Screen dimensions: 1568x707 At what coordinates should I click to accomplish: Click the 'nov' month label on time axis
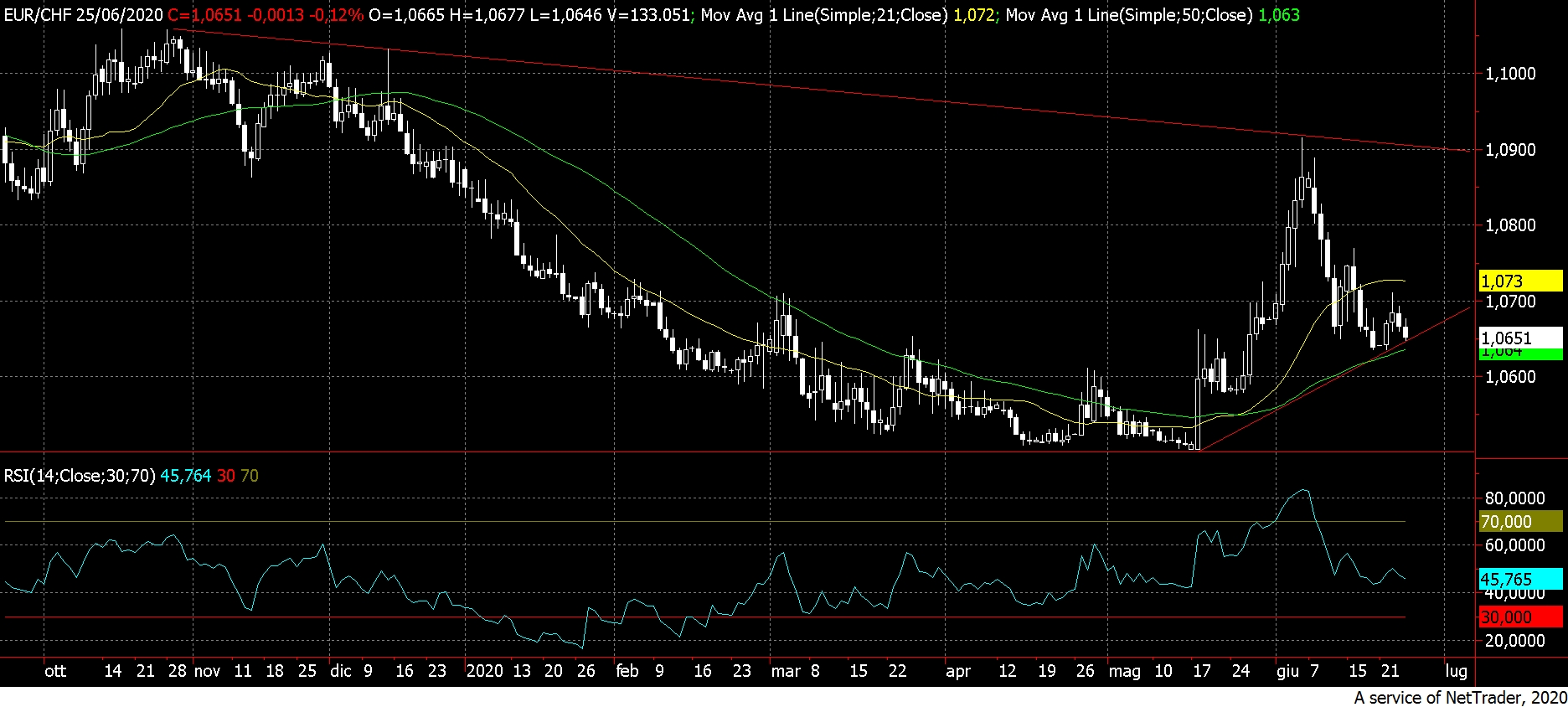pyautogui.click(x=207, y=671)
